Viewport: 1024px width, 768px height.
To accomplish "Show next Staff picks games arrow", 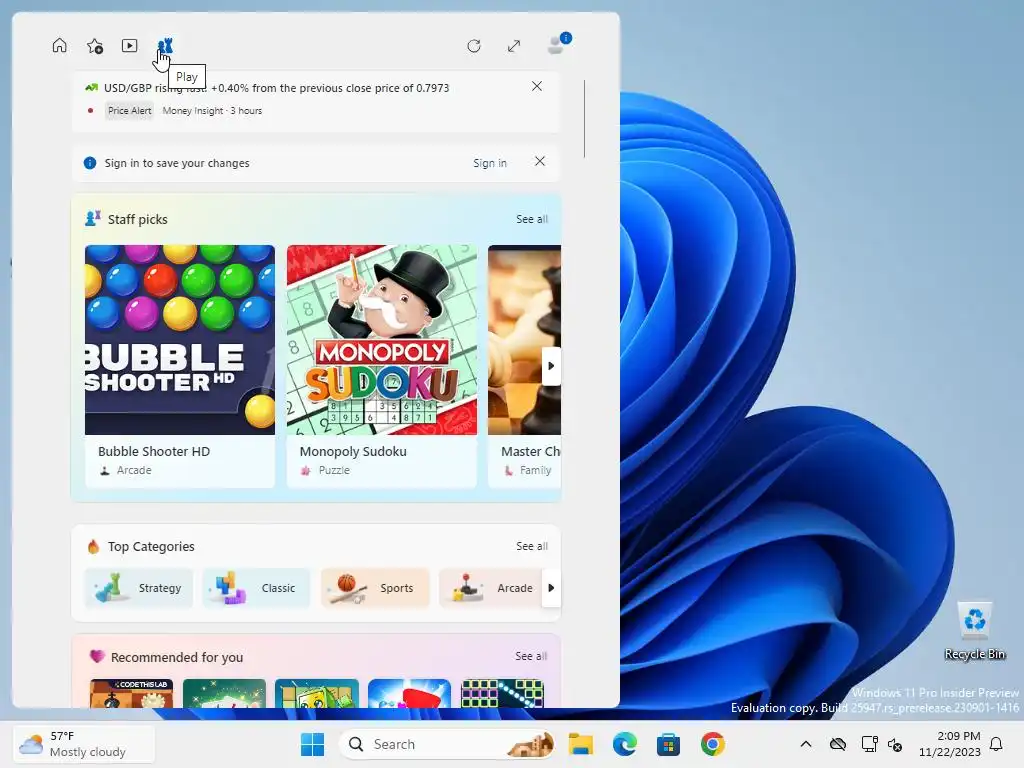I will coord(551,366).
